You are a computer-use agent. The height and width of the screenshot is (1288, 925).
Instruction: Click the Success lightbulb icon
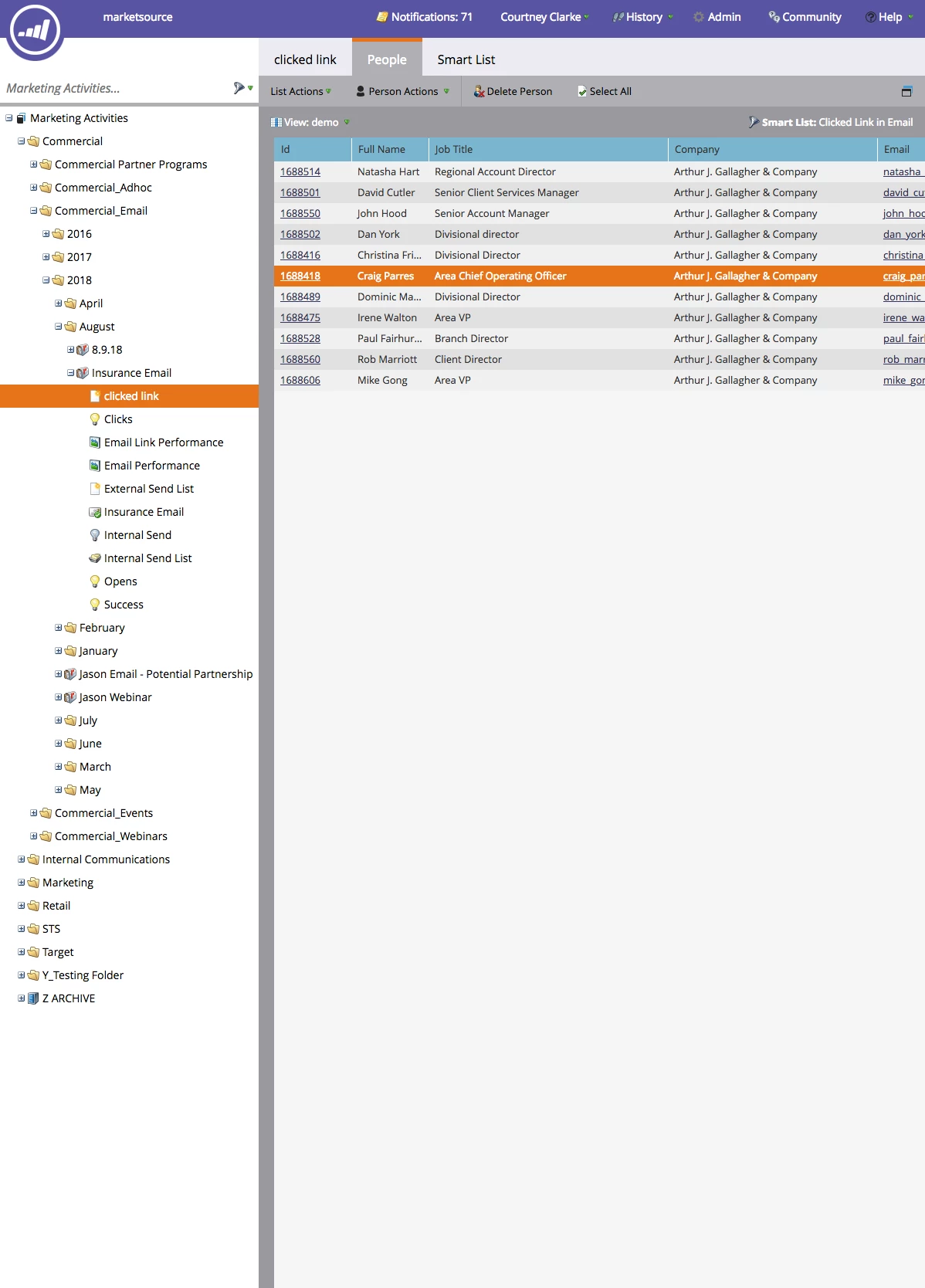tap(95, 605)
